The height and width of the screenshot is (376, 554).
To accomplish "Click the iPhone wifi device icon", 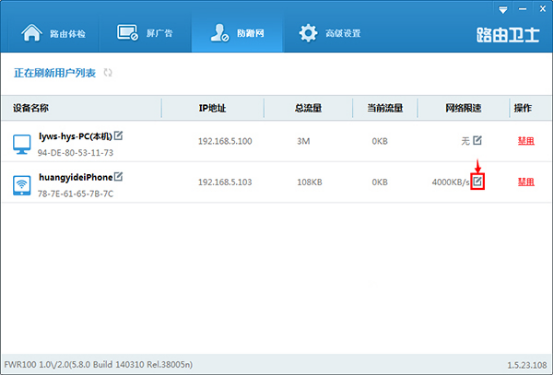I will (22, 186).
